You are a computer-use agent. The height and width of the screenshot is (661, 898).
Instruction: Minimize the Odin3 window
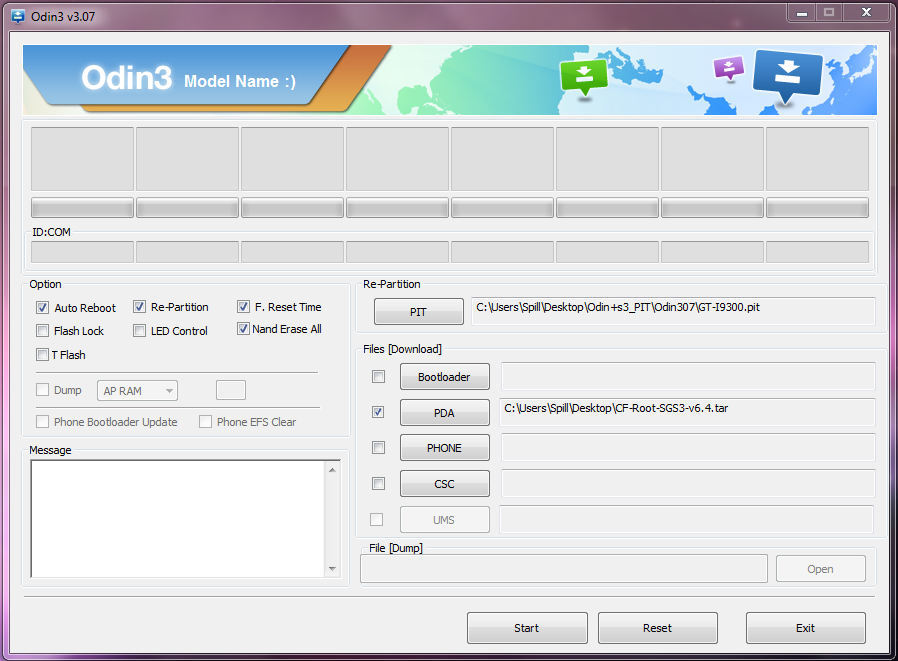pyautogui.click(x=802, y=13)
